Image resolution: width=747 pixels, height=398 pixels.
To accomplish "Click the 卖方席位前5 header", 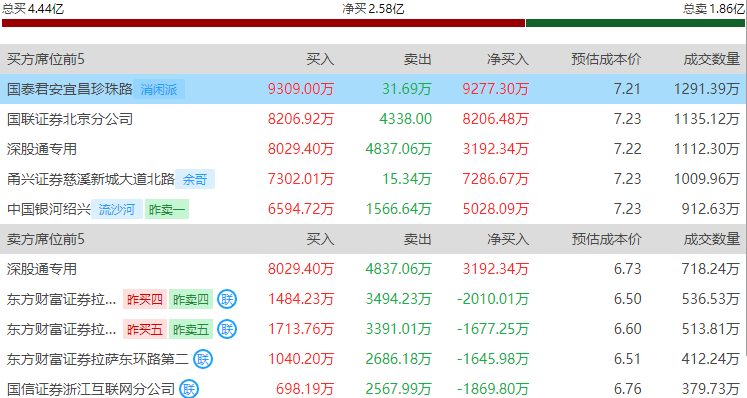I will click(x=46, y=239).
